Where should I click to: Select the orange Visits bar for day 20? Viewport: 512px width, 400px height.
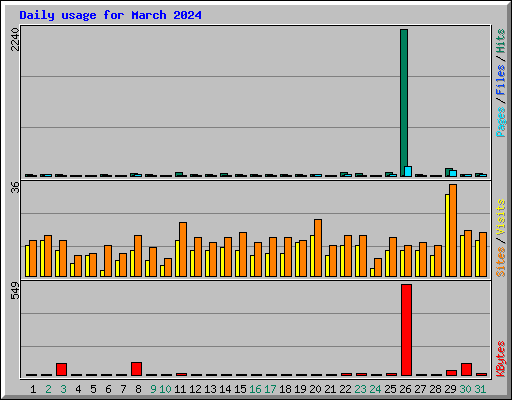point(318,248)
